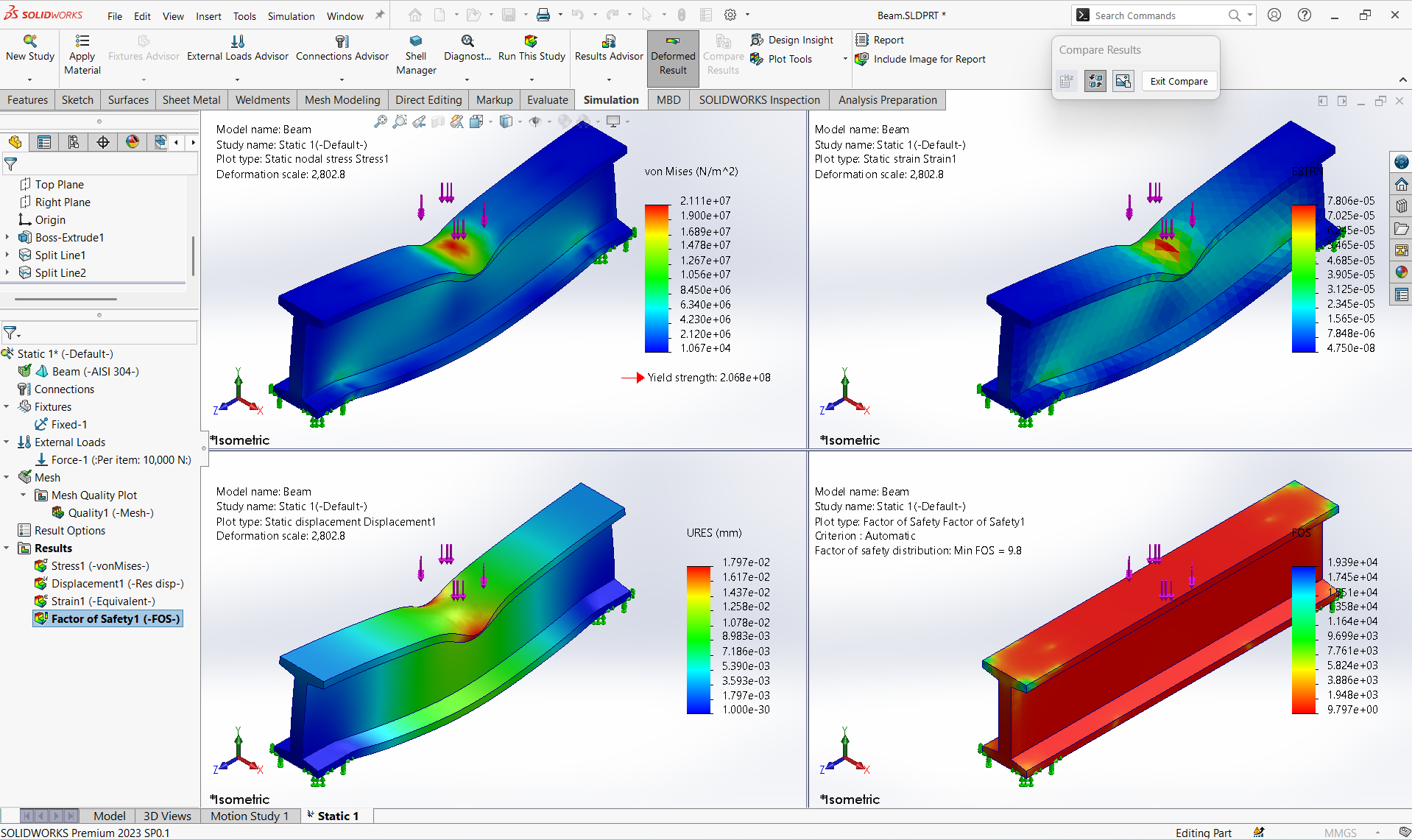Open New Study dropdown arrow
This screenshot has height=840, width=1412.
[x=29, y=80]
